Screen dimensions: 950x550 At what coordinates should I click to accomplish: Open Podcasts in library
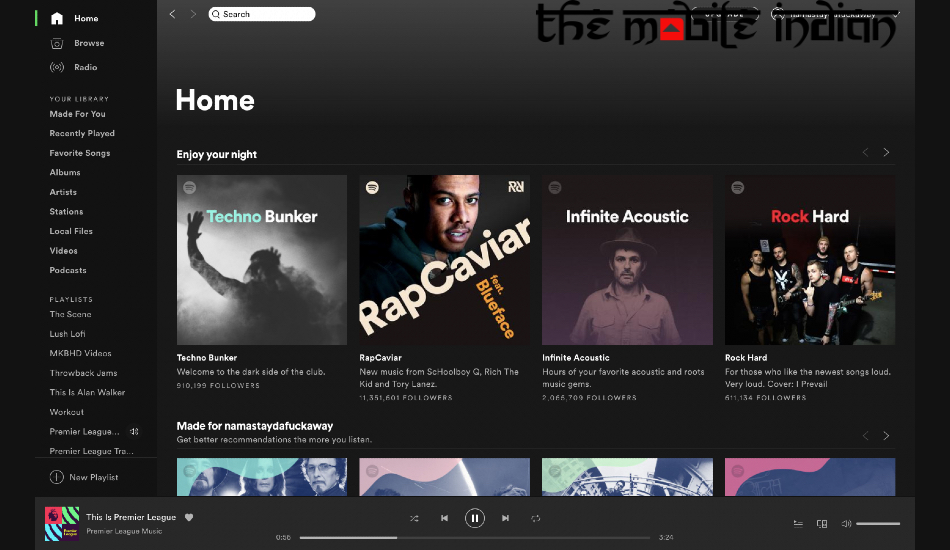68,270
